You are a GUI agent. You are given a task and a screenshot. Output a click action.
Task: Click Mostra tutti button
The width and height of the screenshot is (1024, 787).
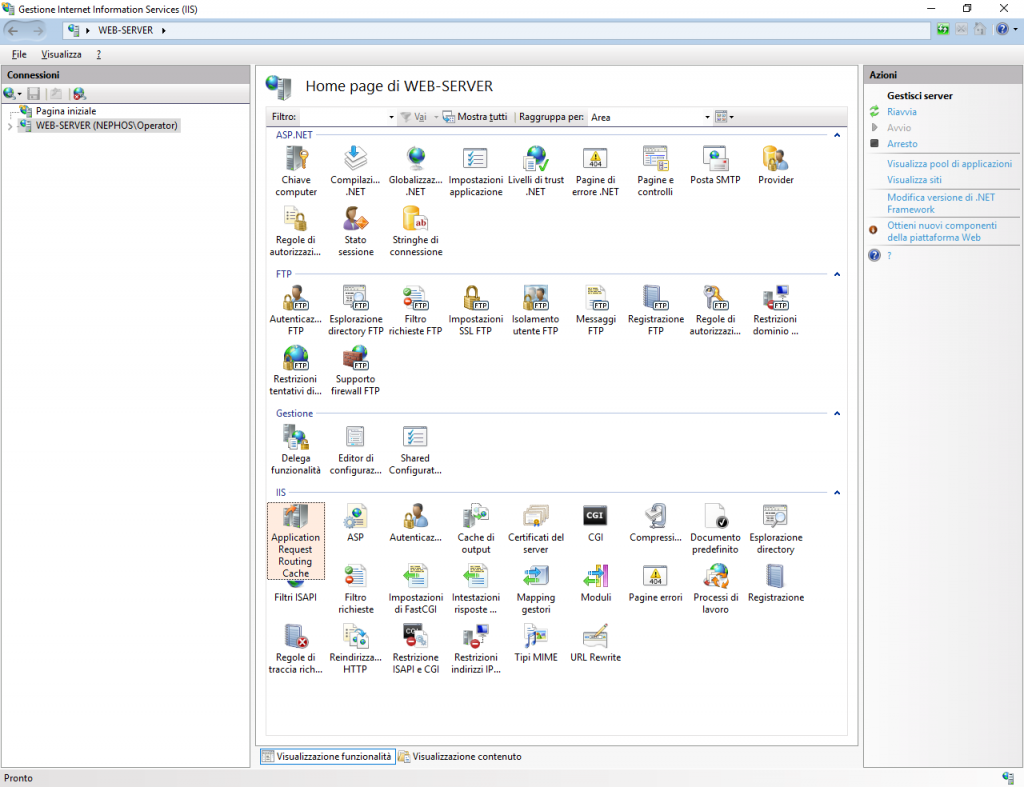pyautogui.click(x=475, y=117)
